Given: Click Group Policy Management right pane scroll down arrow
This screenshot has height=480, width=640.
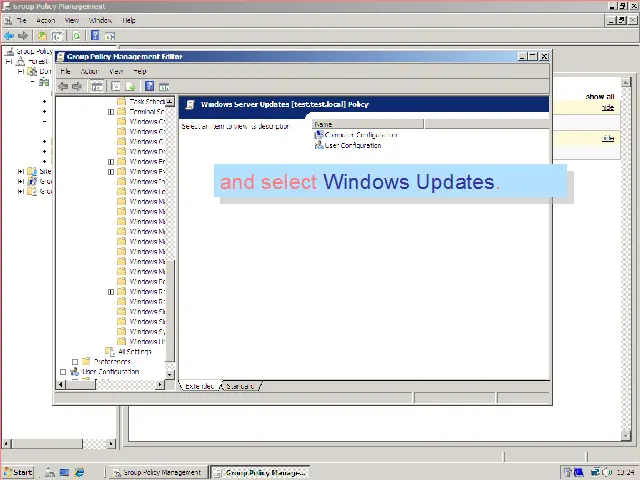Looking at the screenshot, I should [626, 436].
